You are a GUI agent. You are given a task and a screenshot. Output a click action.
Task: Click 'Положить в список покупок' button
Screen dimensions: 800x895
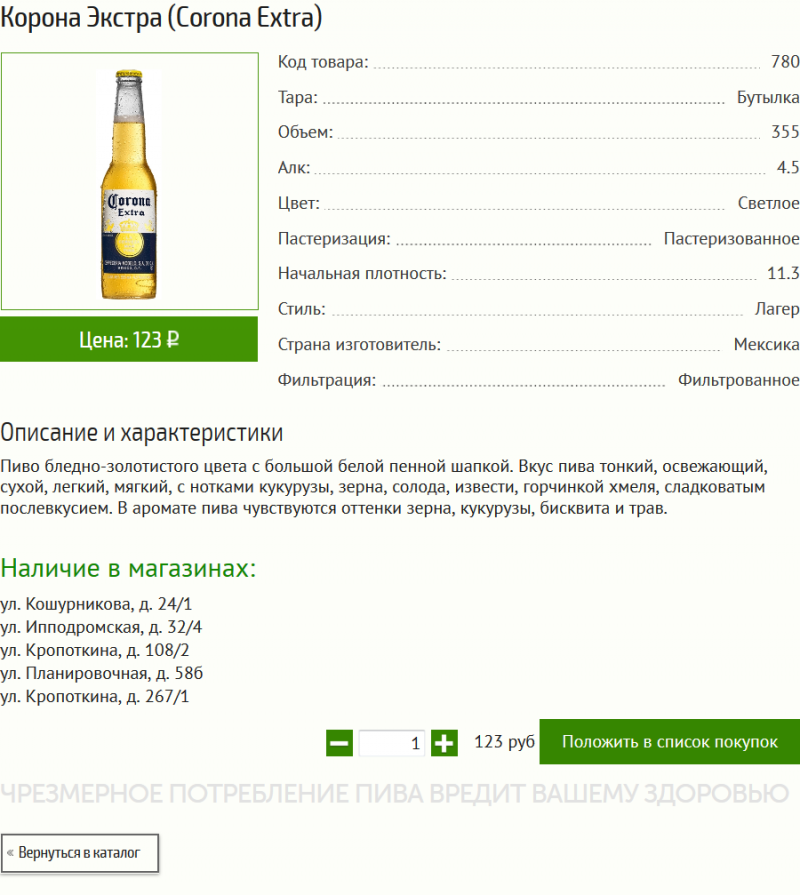coord(669,741)
